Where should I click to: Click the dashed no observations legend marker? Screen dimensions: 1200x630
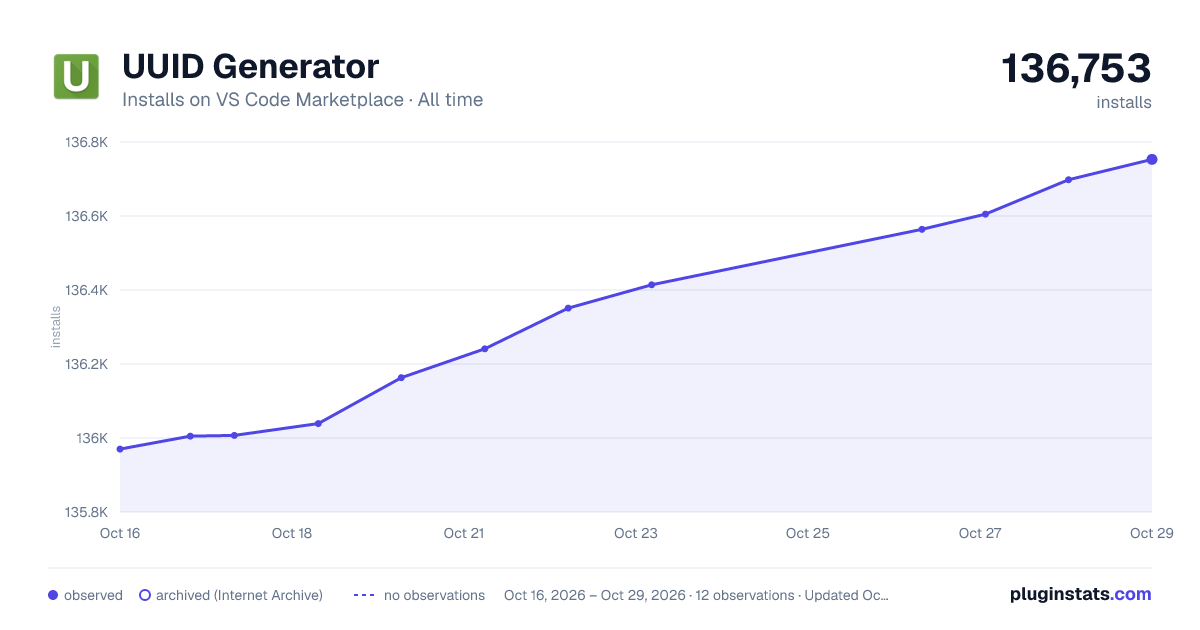point(364,595)
